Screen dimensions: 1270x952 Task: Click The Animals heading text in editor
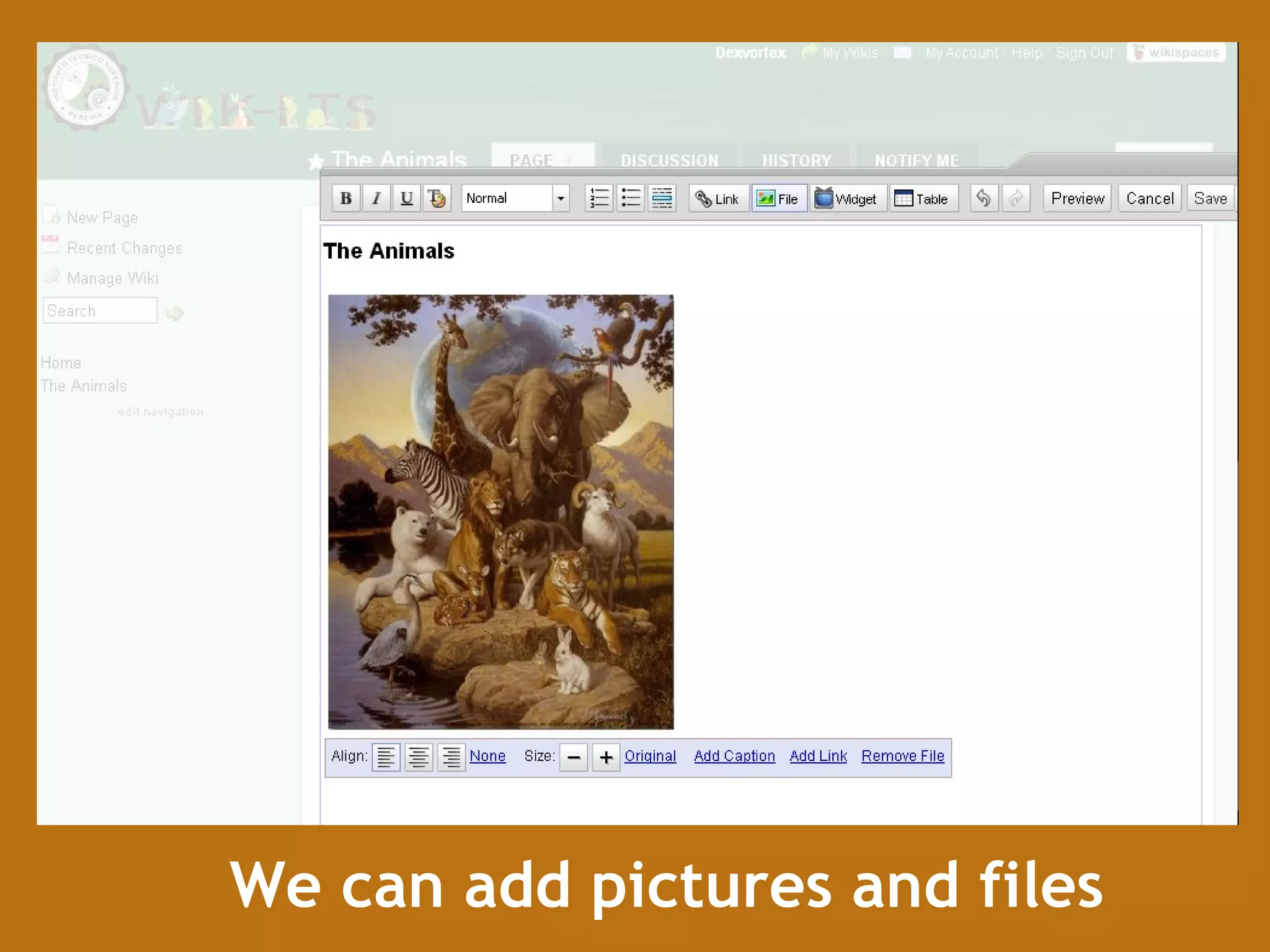[x=389, y=251]
